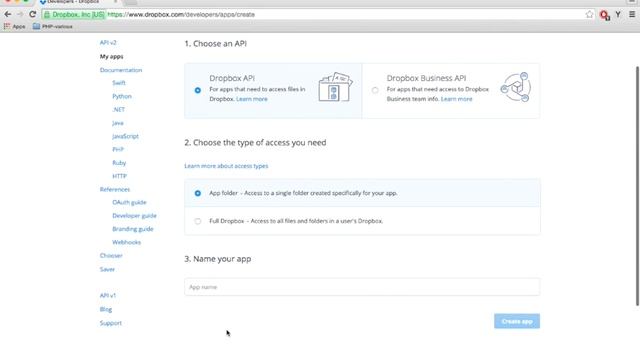Click the browser address bar URL
640x360 pixels.
181,14
